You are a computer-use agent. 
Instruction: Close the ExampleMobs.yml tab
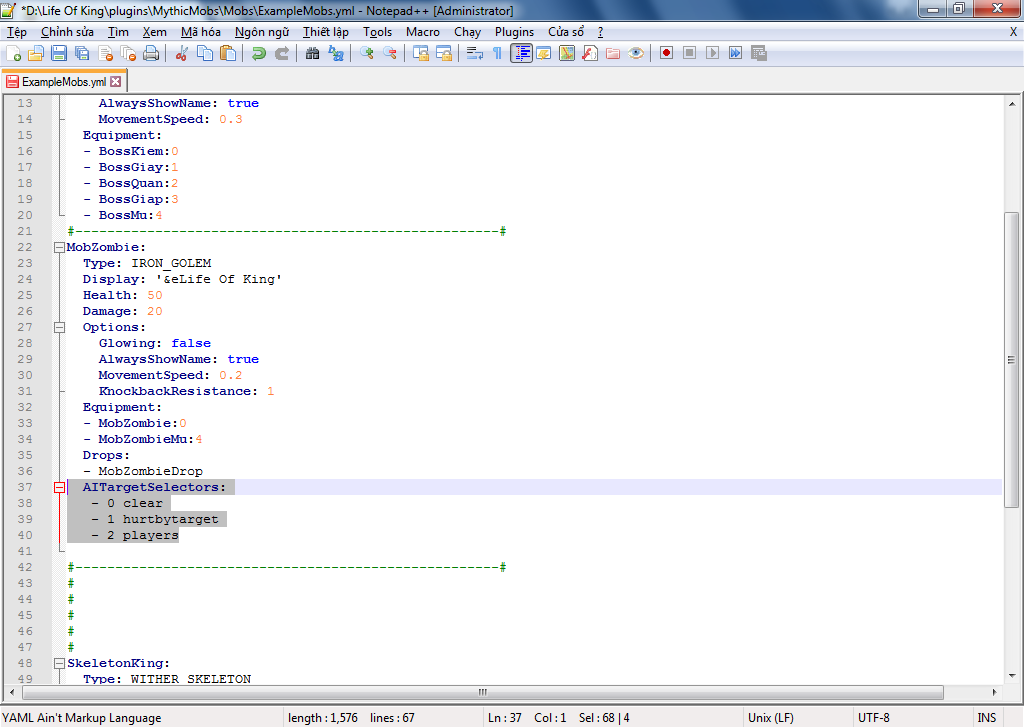[115, 81]
